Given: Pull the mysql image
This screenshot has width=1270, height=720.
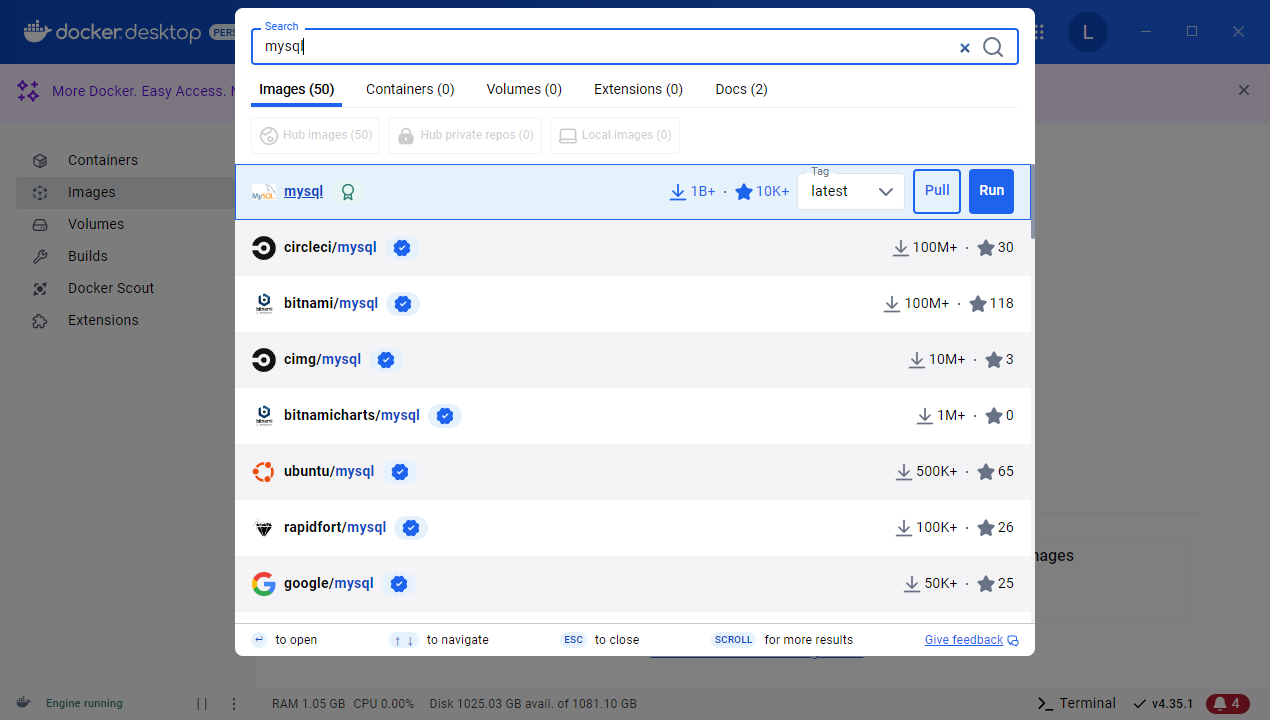Looking at the screenshot, I should click(x=937, y=191).
